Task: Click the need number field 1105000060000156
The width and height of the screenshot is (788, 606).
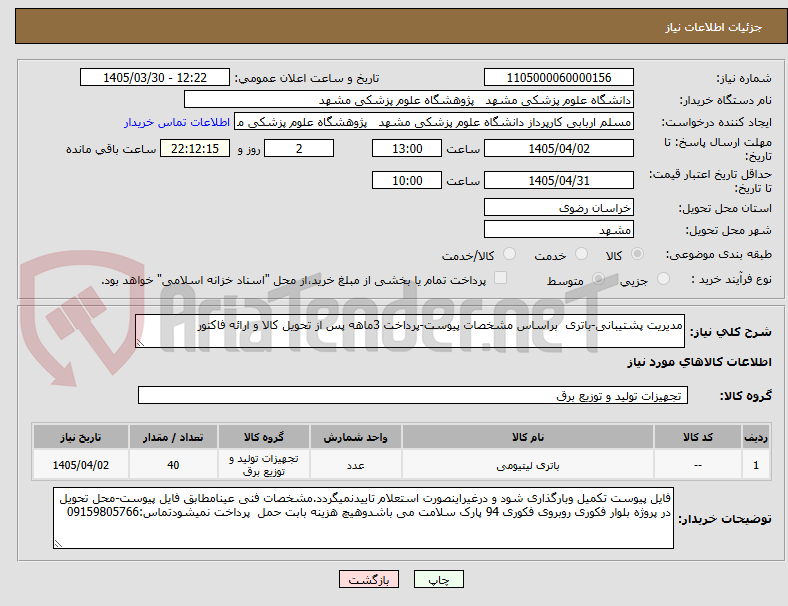Action: 559,77
